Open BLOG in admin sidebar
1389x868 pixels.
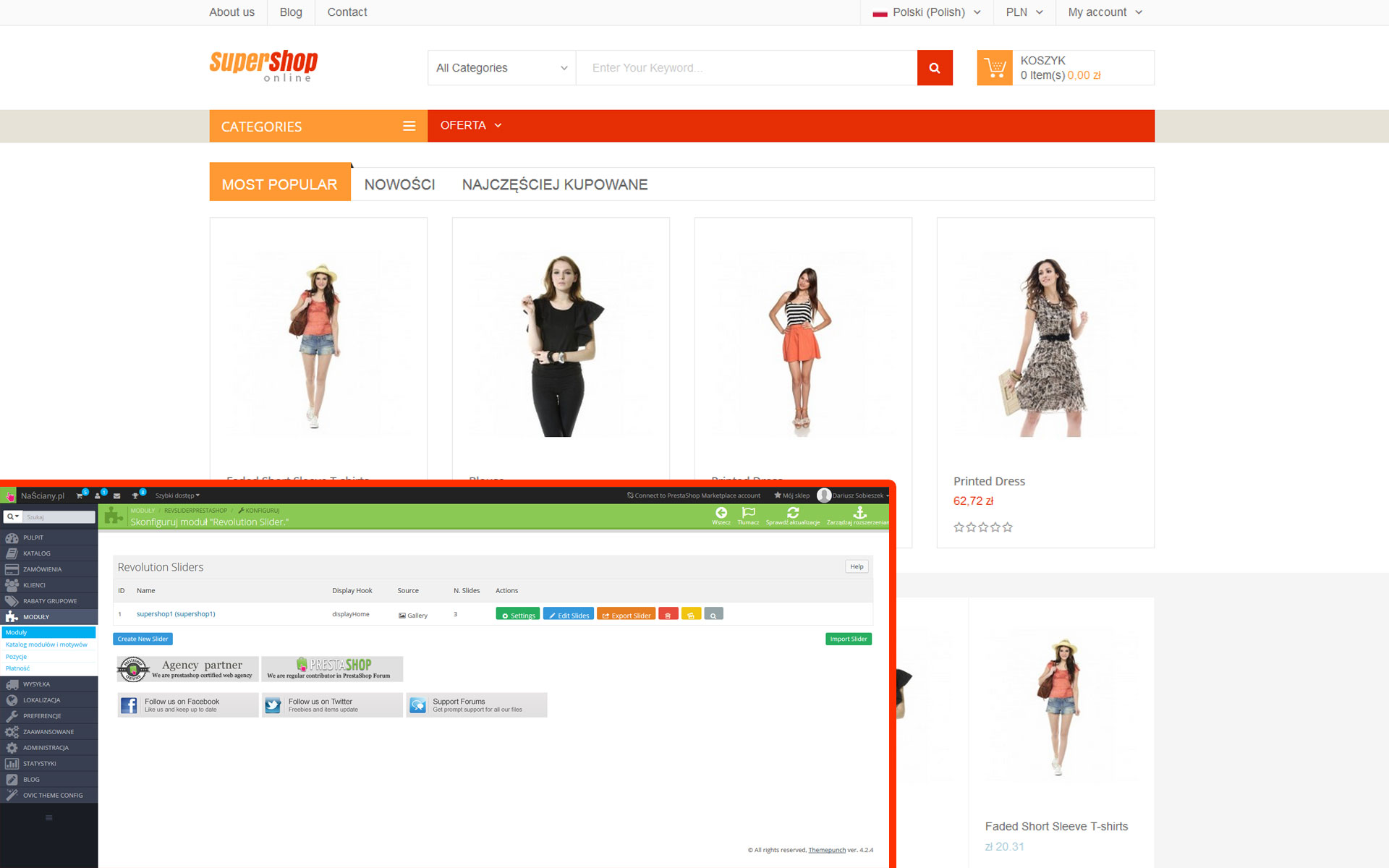[x=48, y=780]
